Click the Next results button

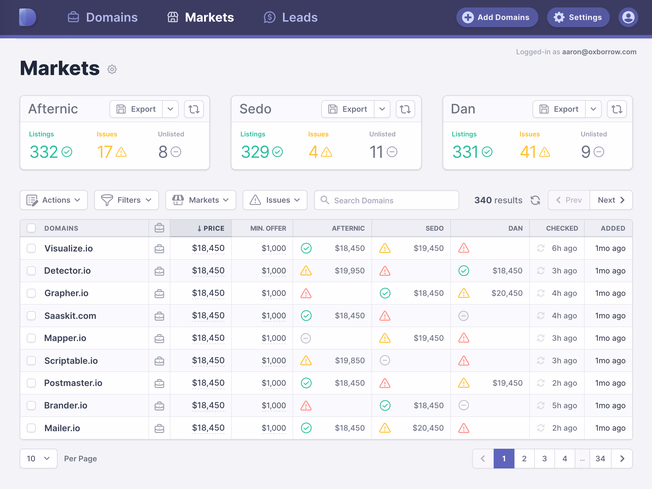point(611,200)
